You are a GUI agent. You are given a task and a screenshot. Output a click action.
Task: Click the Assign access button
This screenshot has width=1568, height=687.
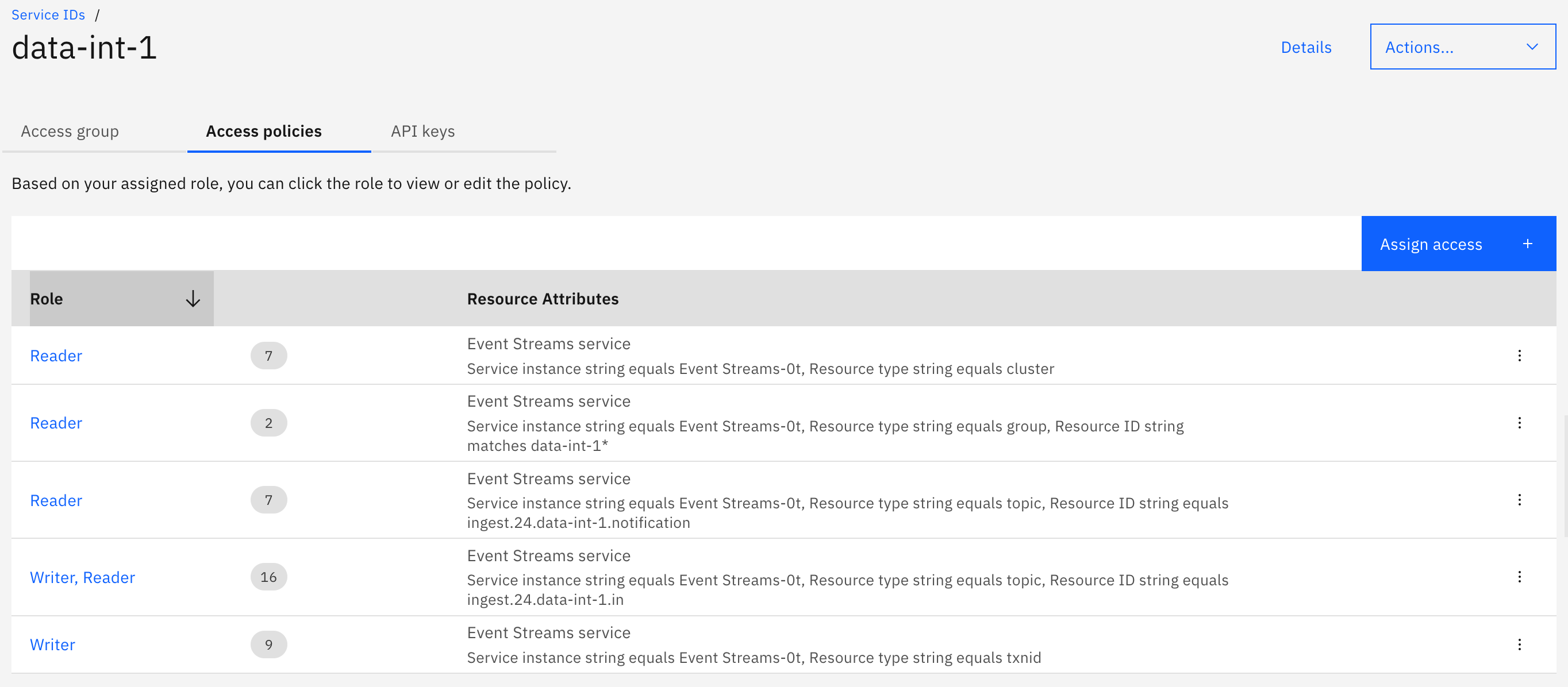tap(1458, 244)
